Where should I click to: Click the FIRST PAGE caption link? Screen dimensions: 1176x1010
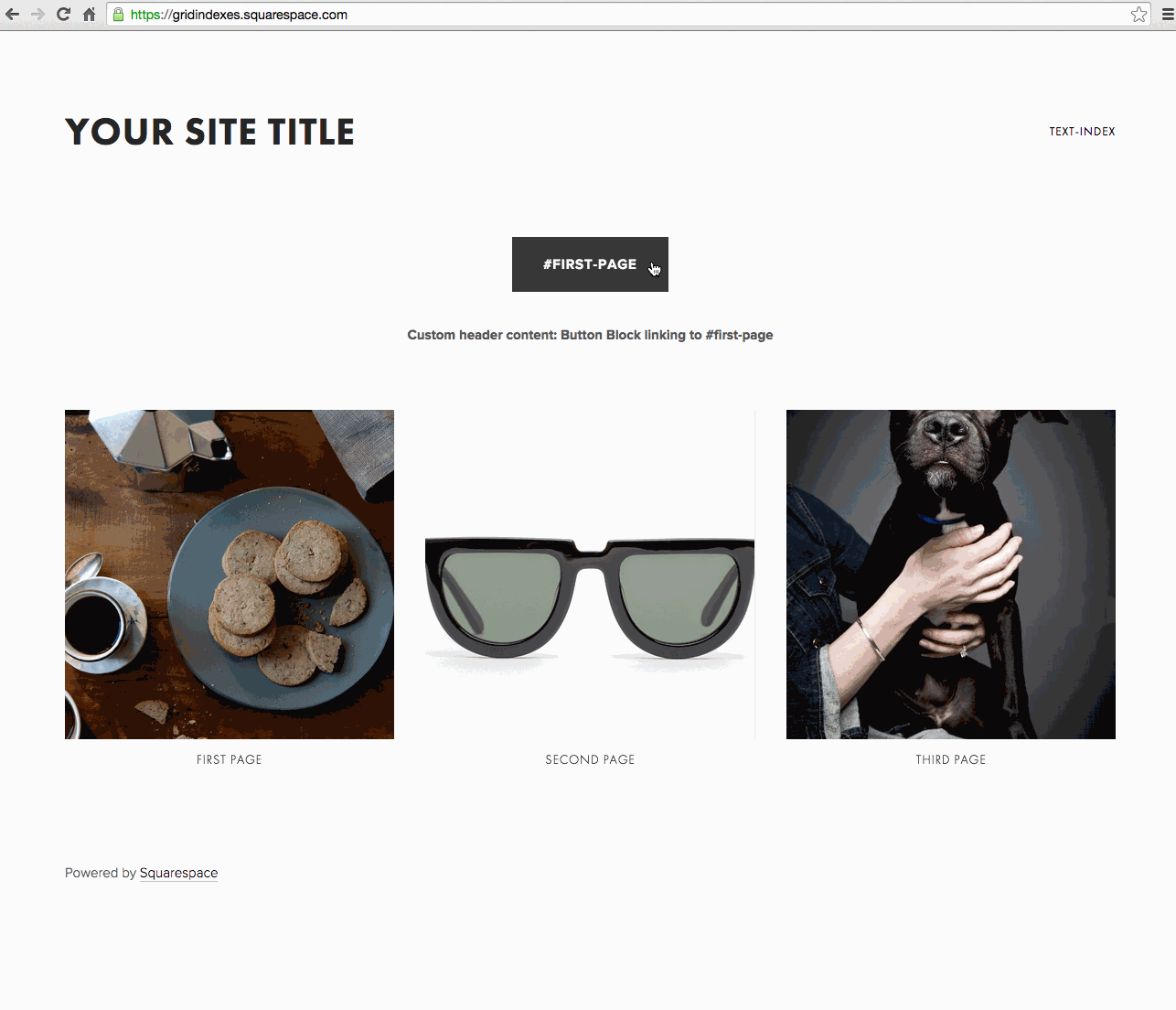pos(230,759)
